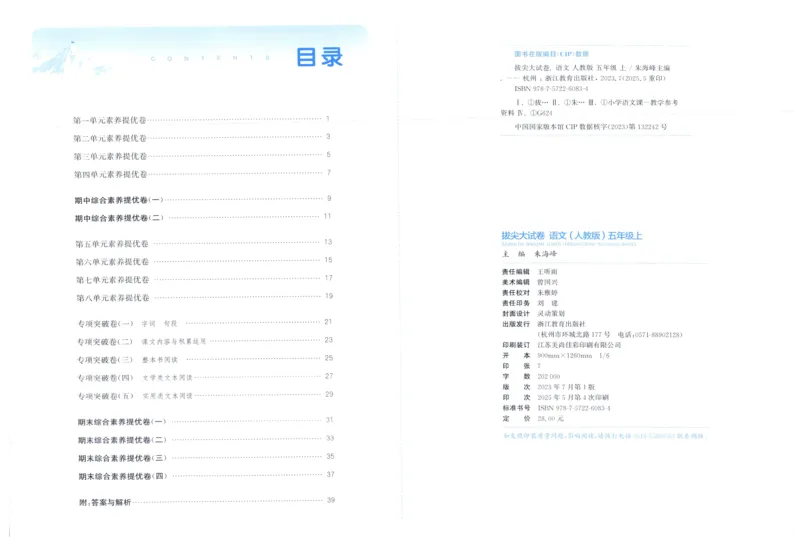
Task: Click the entry '第一单元素养提优卷'
Action: point(110,120)
